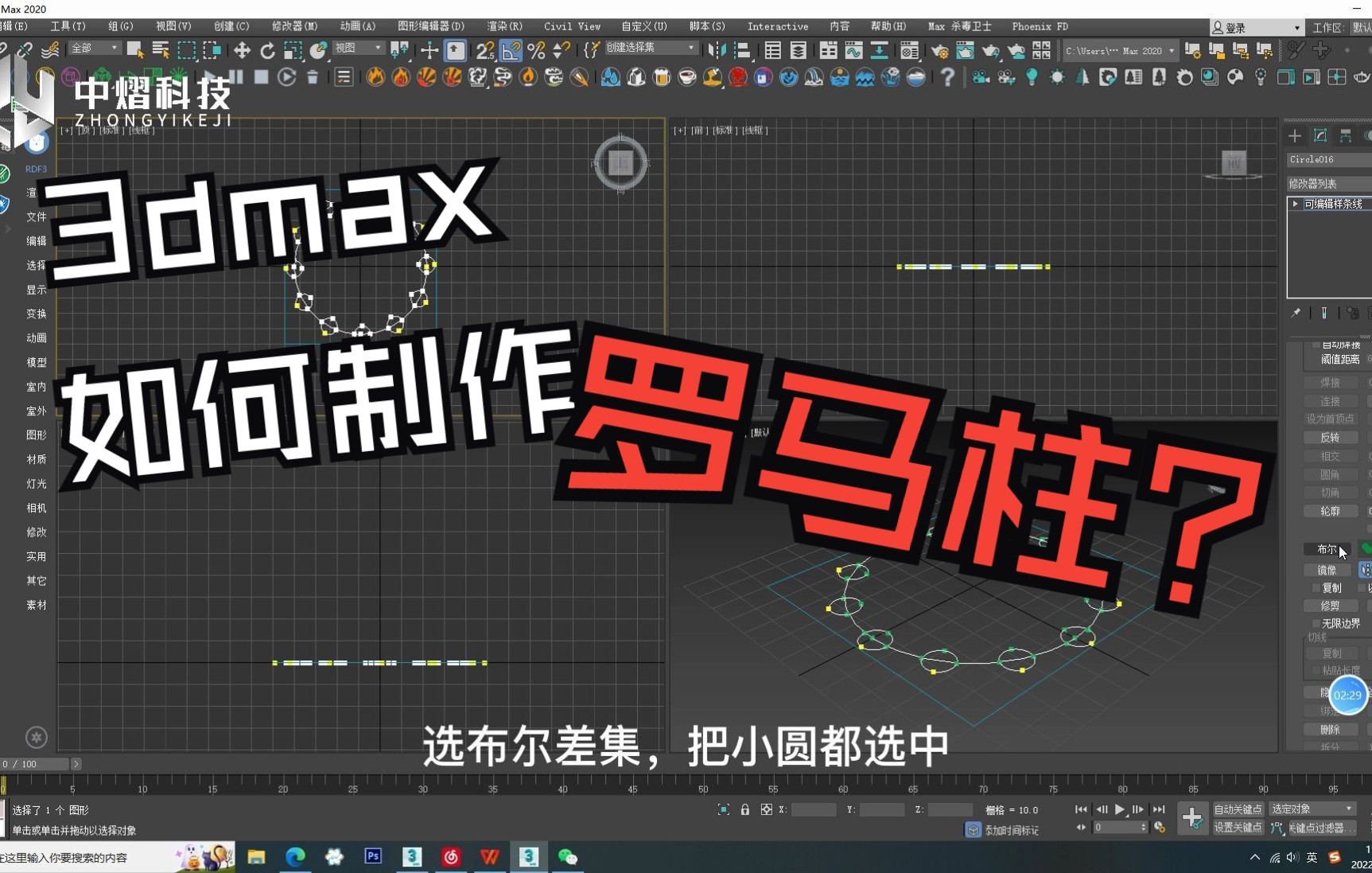Open Select by Name list tool

(161, 50)
